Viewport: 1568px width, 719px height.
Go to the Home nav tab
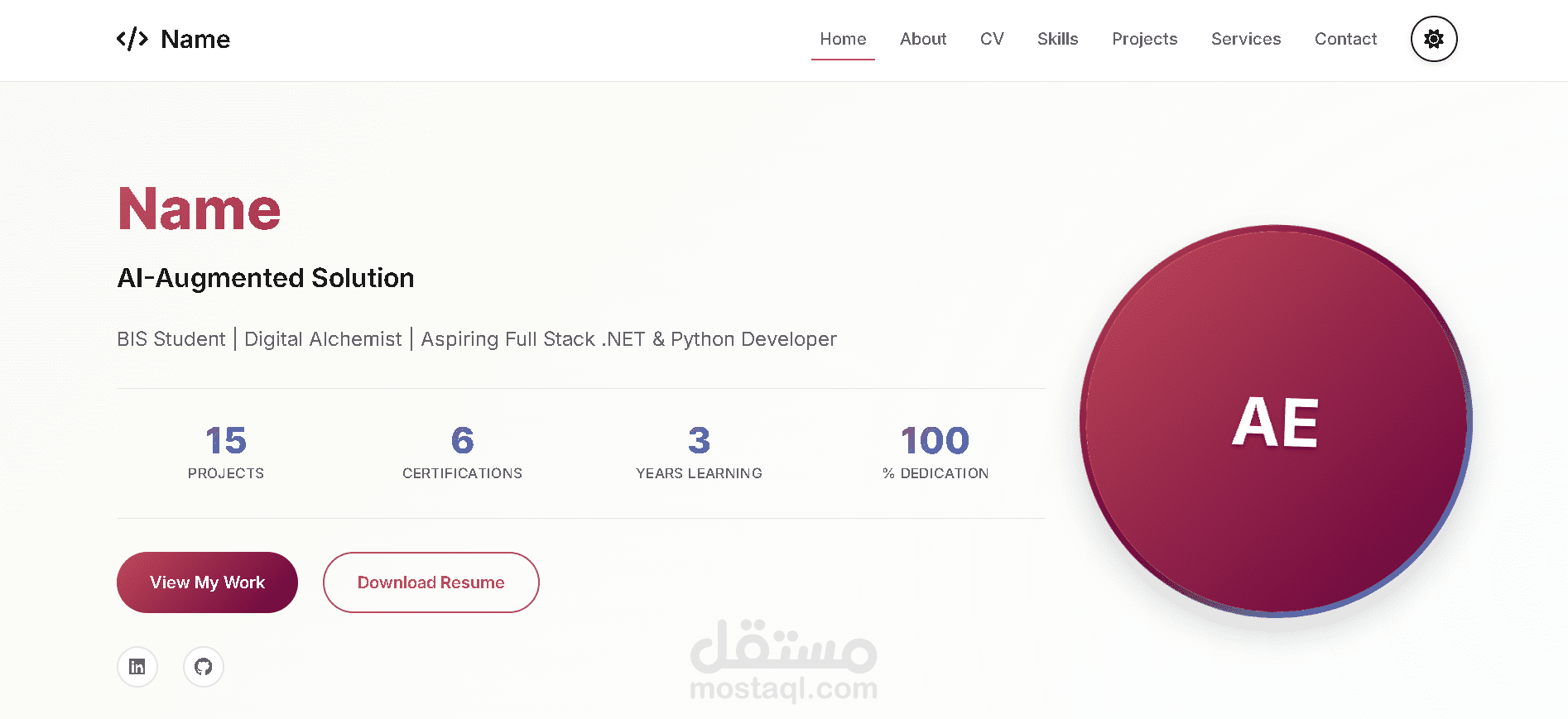pyautogui.click(x=843, y=39)
